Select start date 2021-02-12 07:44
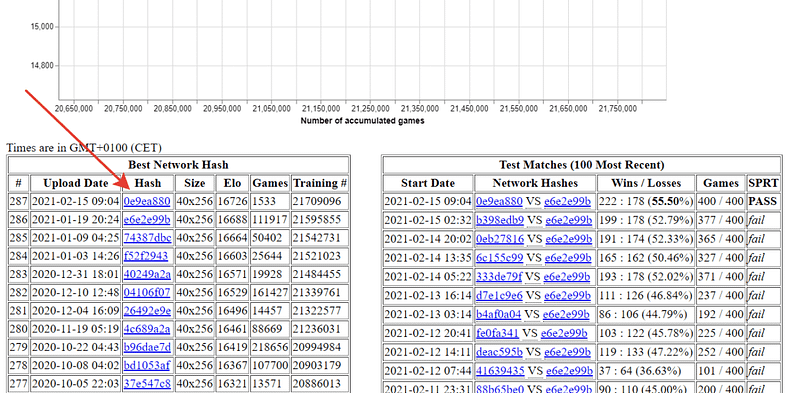Screen dimensions: 788x393 click(428, 371)
